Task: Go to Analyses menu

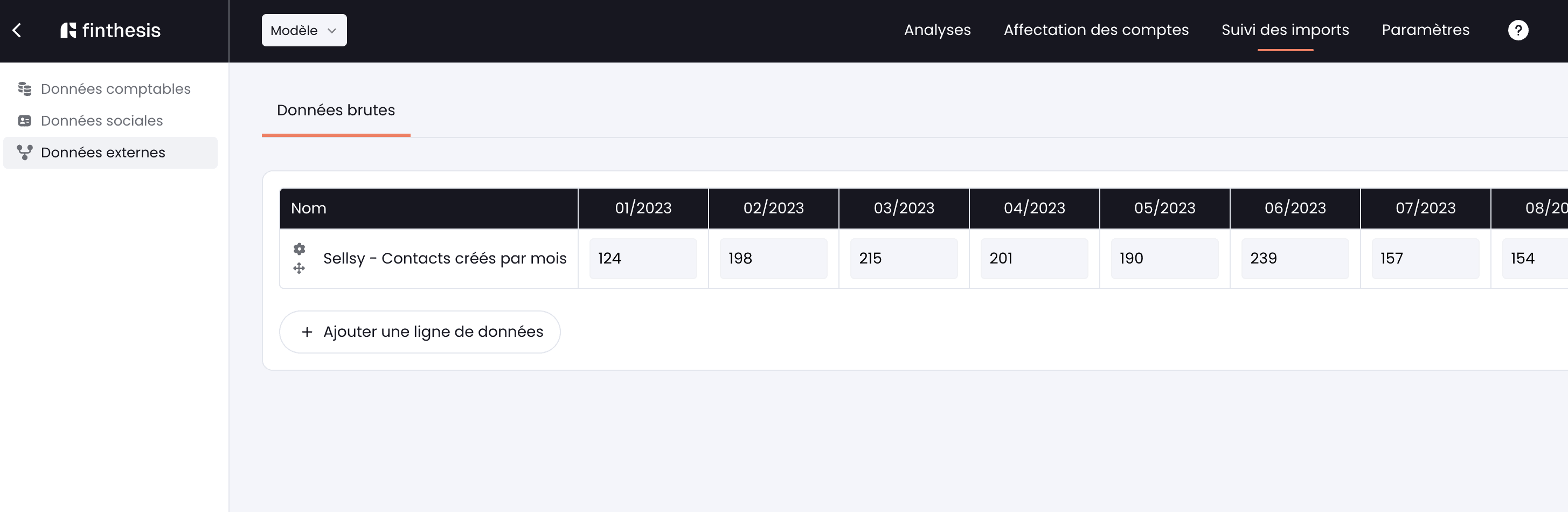Action: click(937, 30)
